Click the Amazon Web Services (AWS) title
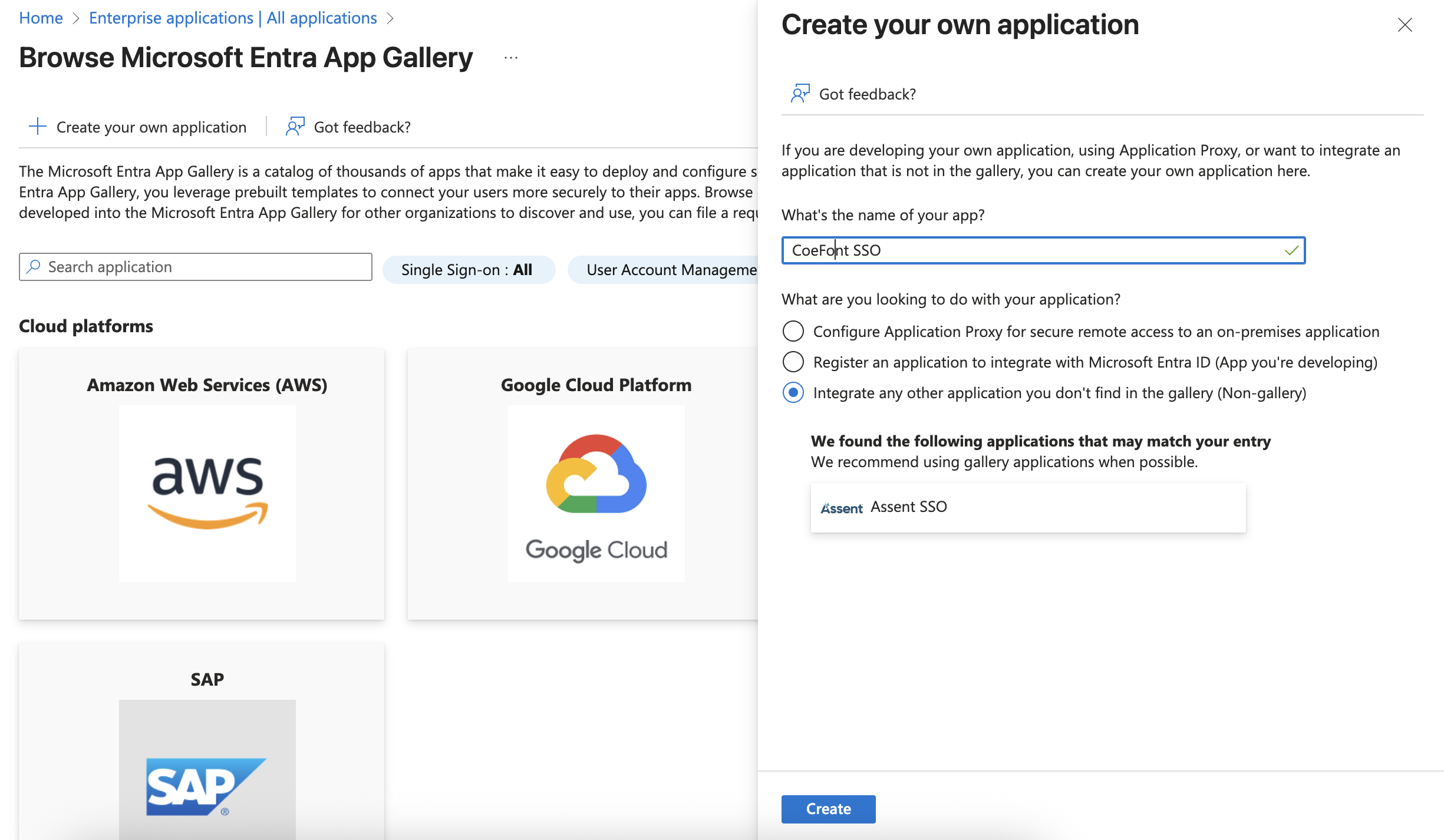Screen dimensions: 1444x840 pyautogui.click(x=207, y=385)
